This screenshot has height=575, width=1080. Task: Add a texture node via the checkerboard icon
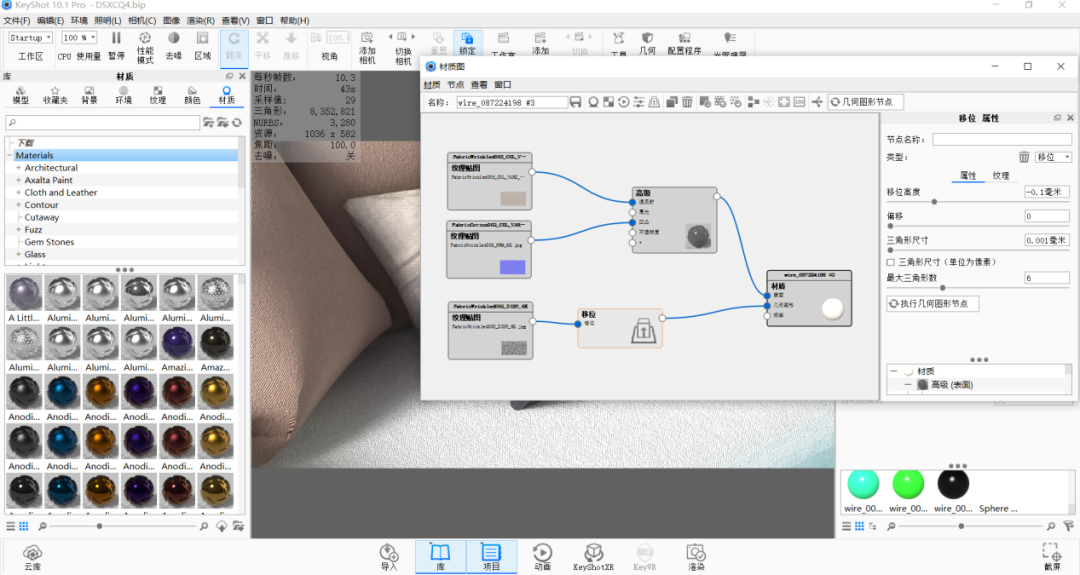(608, 102)
